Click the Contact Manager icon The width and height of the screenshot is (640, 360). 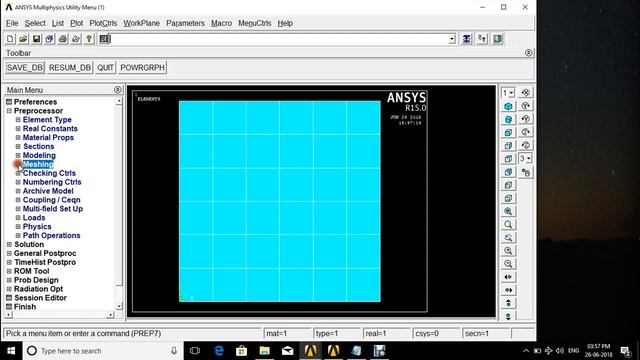click(498, 39)
